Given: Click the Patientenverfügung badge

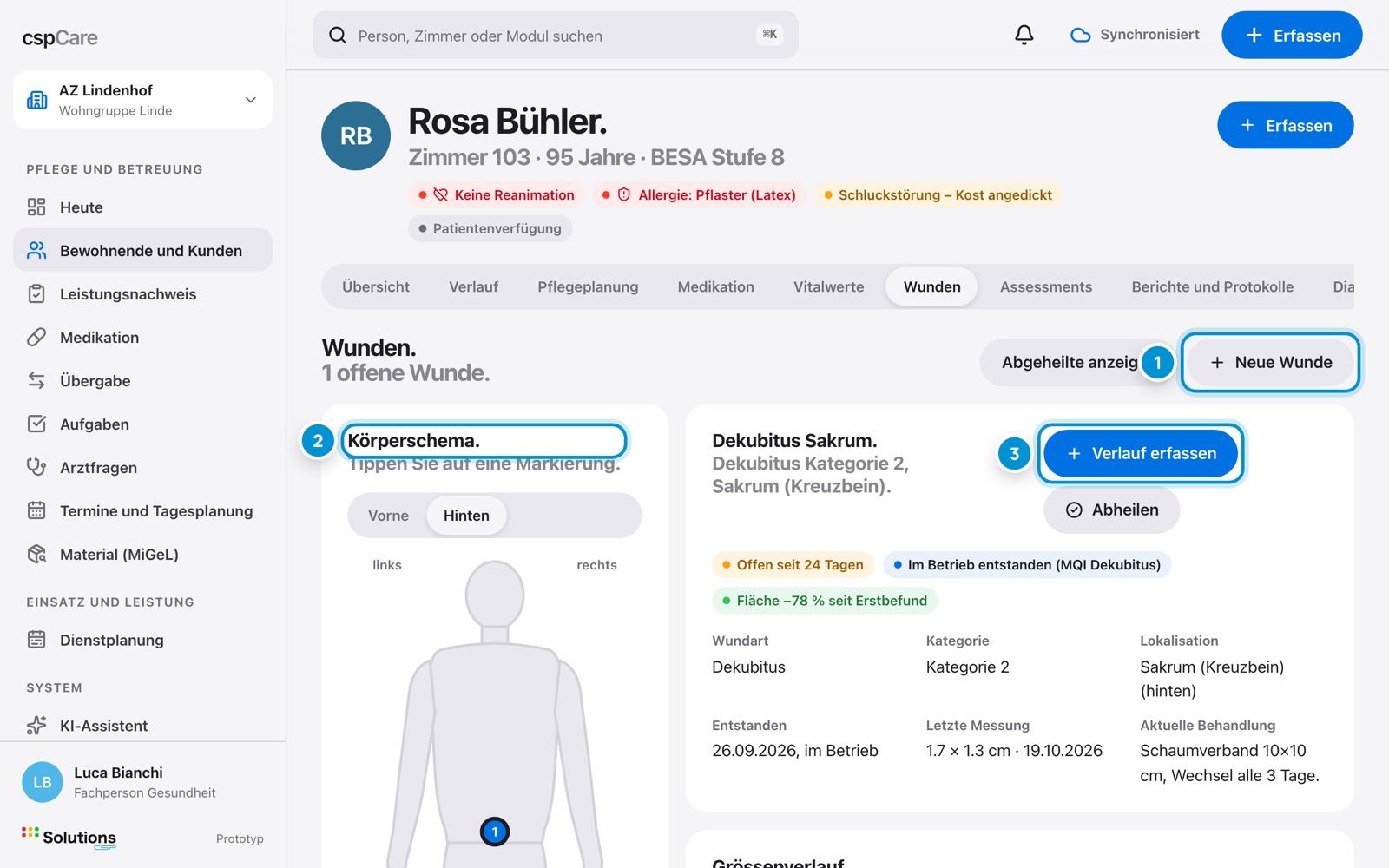Looking at the screenshot, I should (490, 228).
